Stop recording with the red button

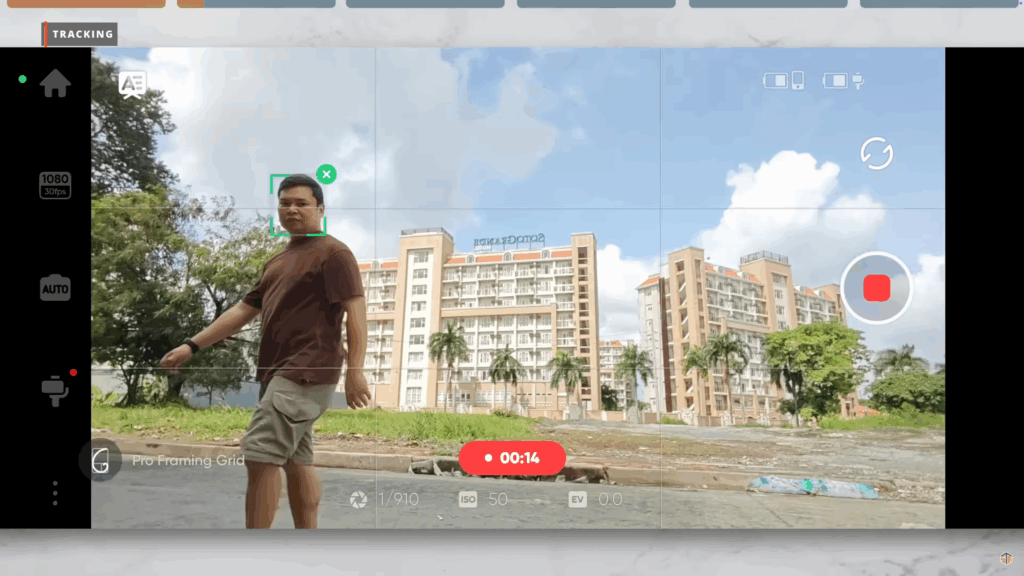click(x=876, y=288)
